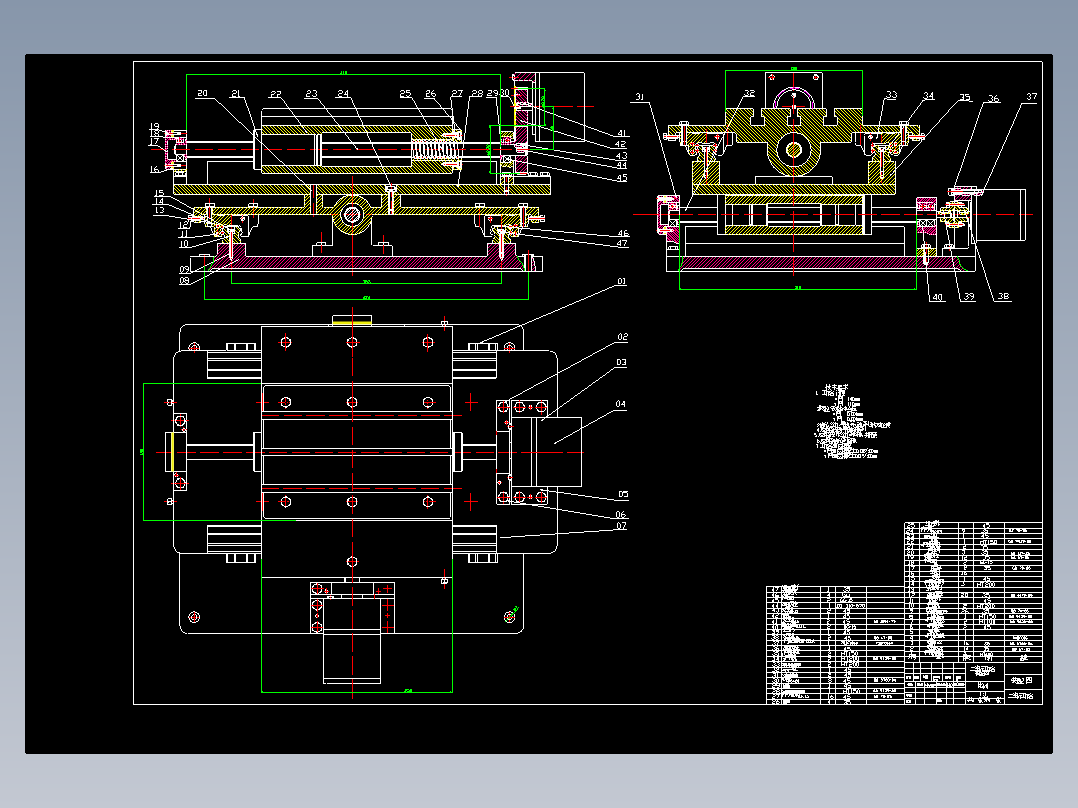Select callout number 31 in side view

[639, 97]
